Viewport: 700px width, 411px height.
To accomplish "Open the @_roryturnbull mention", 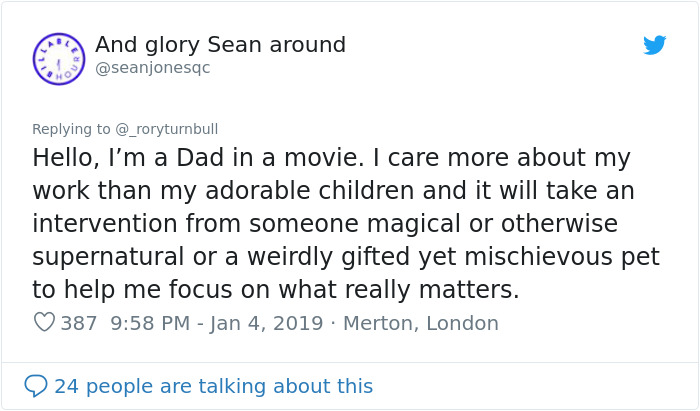I will 166,129.
